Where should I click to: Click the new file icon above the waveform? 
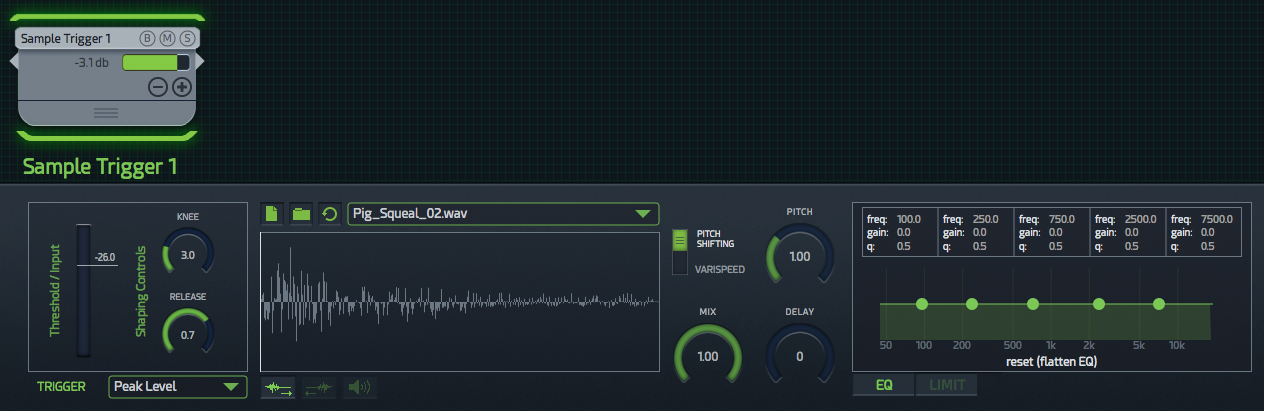(272, 214)
